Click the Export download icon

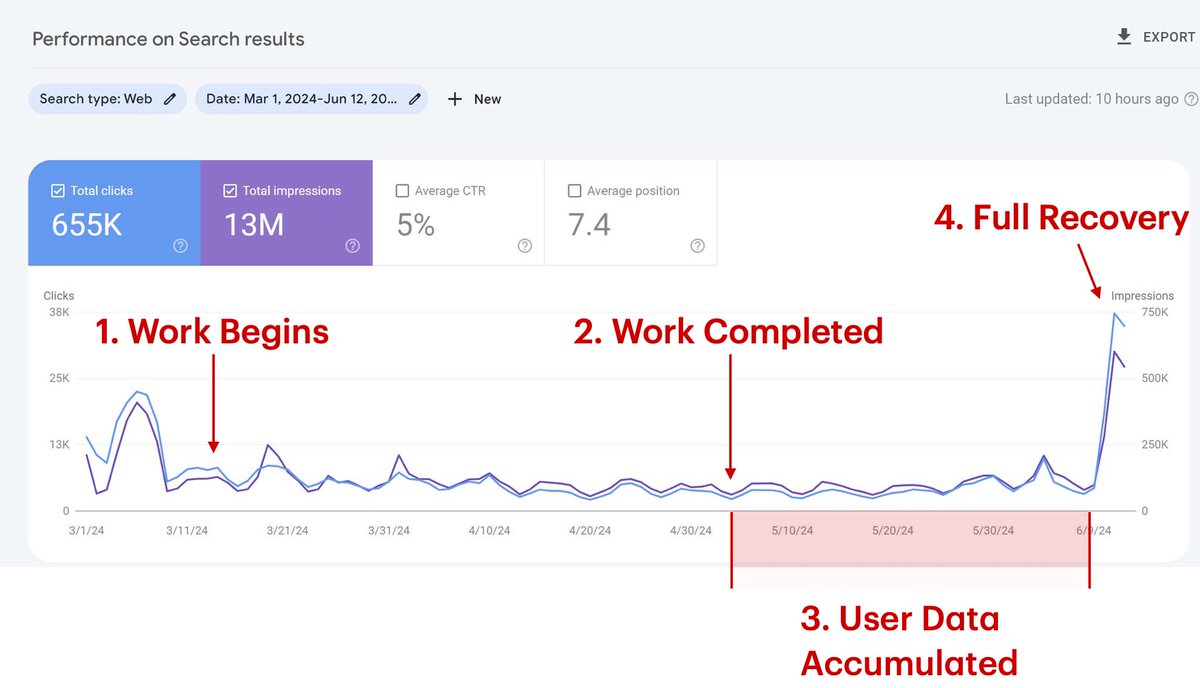point(1122,36)
